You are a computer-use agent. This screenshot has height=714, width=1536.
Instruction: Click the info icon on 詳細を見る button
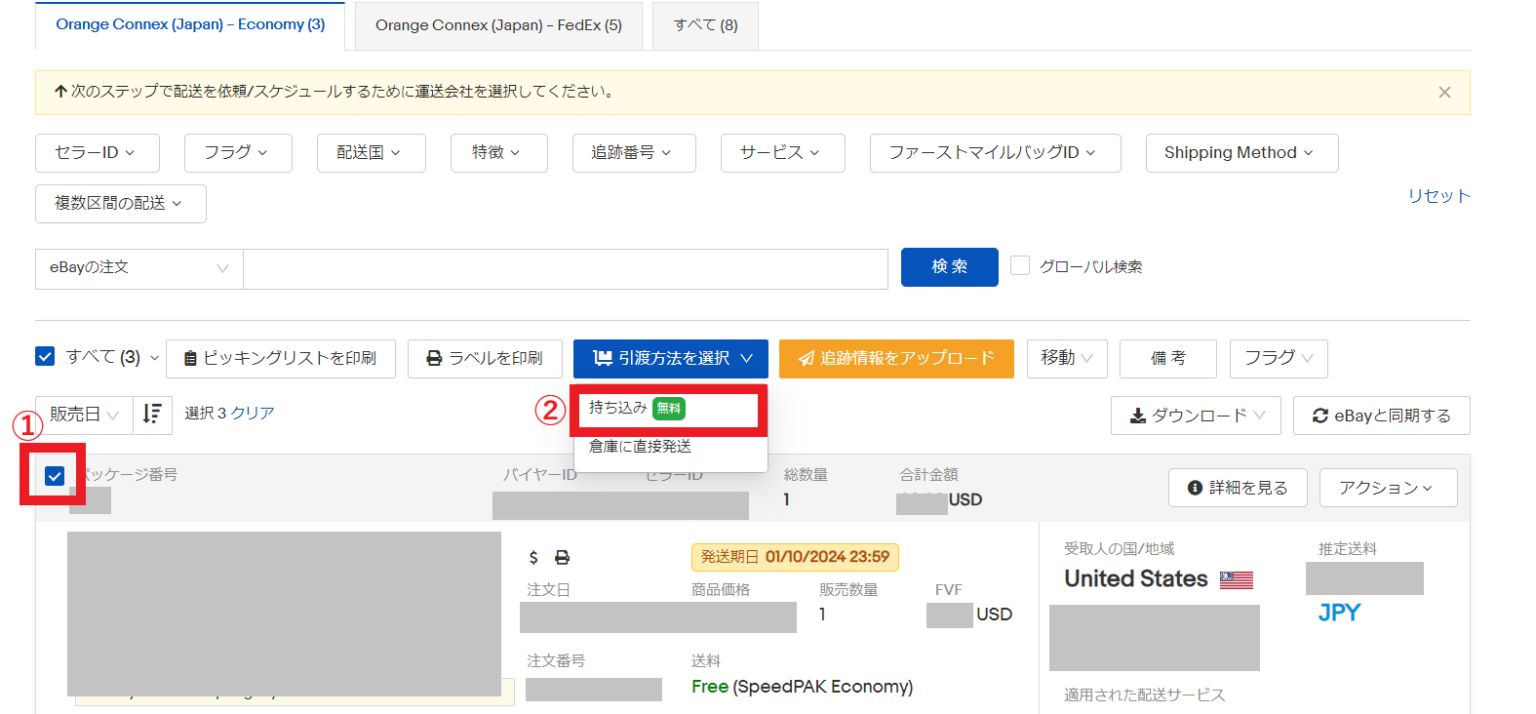tap(1196, 487)
